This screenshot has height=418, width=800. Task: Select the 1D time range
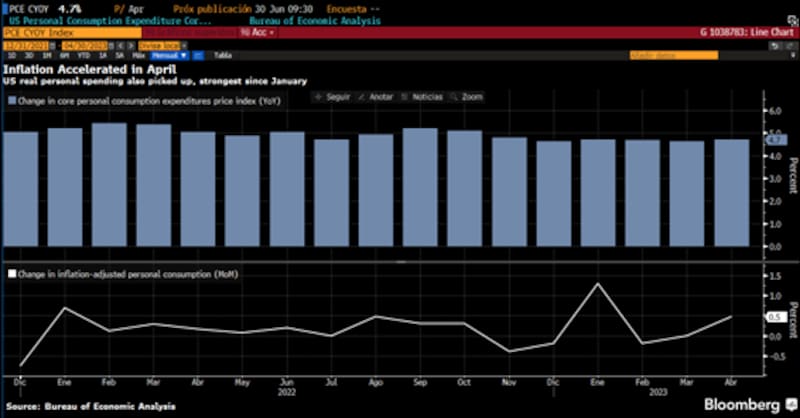[12, 55]
